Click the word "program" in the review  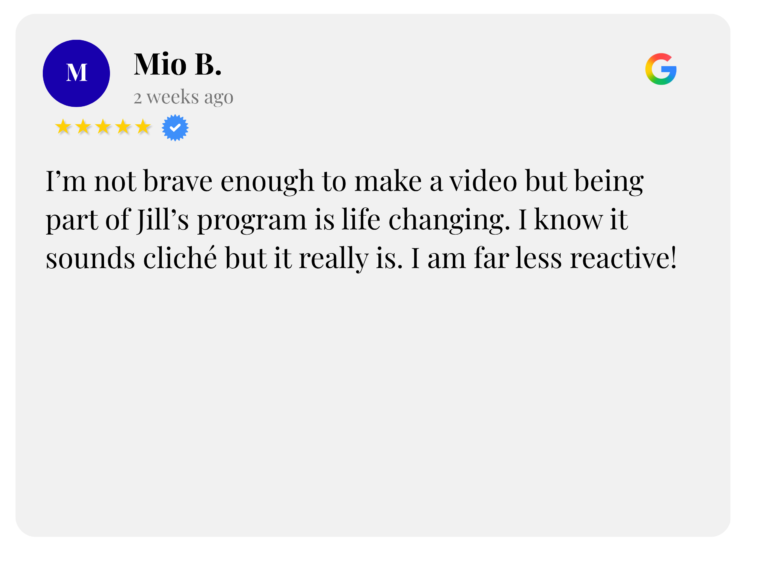(x=249, y=220)
